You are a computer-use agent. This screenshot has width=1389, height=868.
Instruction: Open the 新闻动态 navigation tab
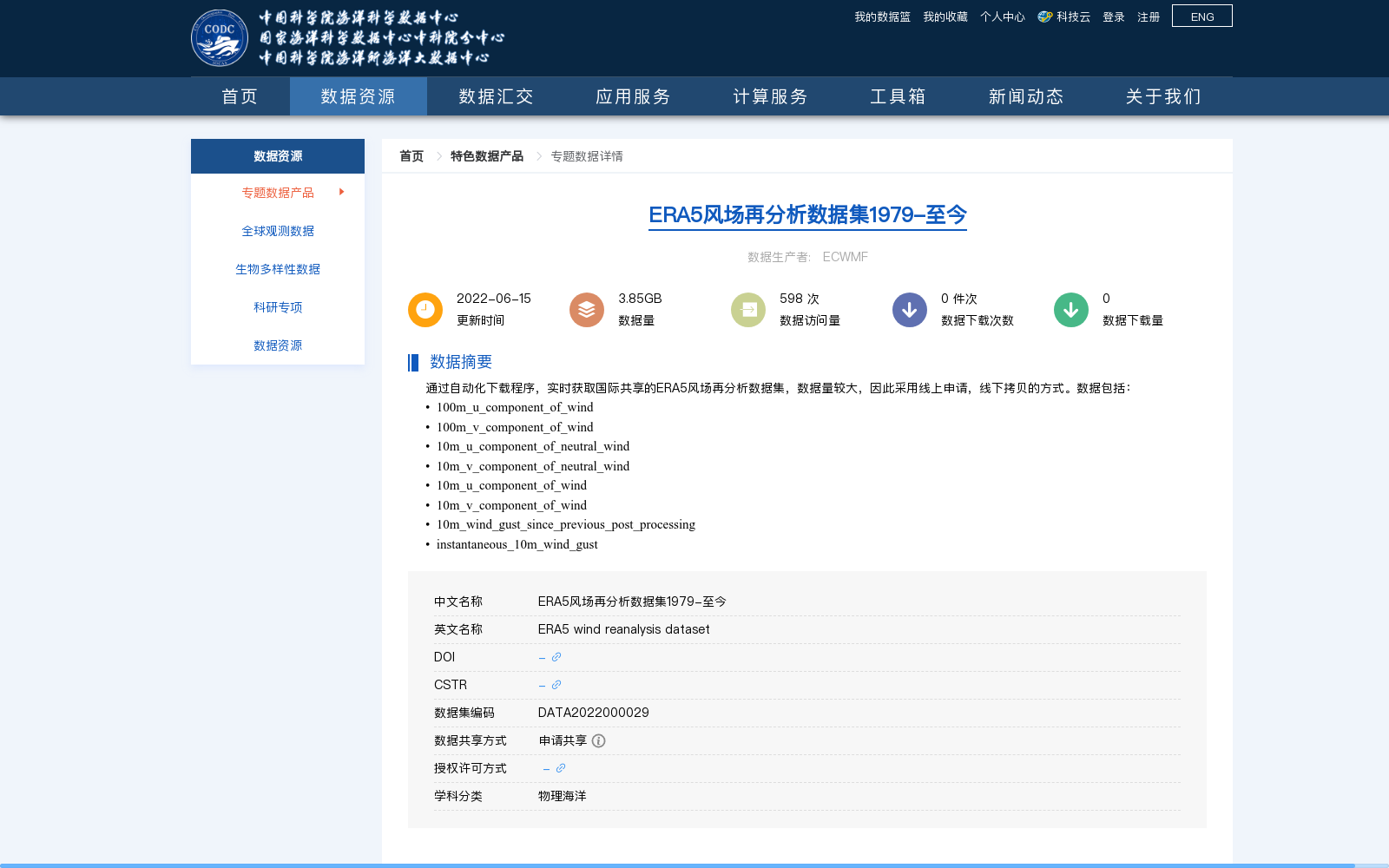[1026, 96]
